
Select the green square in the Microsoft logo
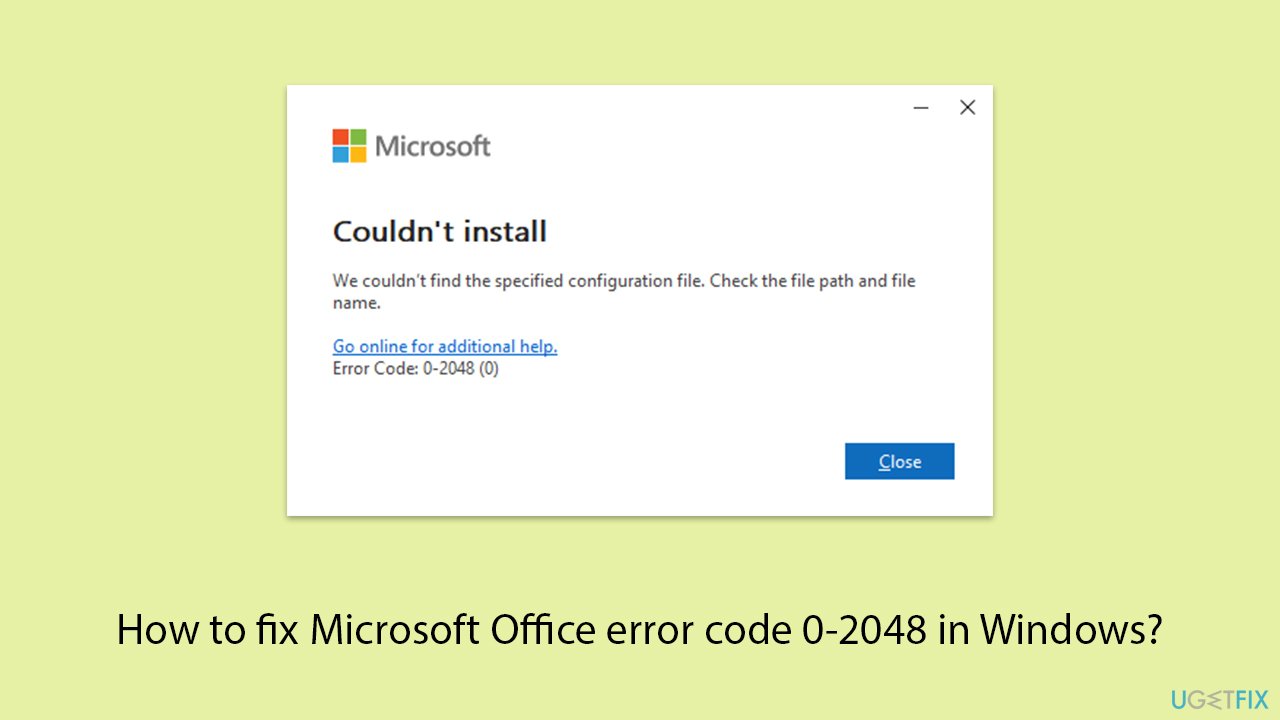click(356, 138)
